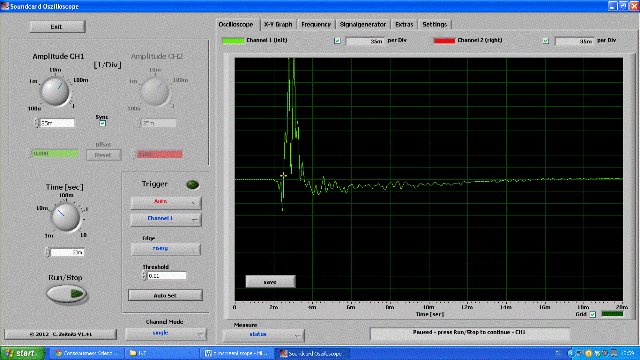The image size is (640, 360).
Task: Click Channel 2 per Div value field
Action: point(575,41)
